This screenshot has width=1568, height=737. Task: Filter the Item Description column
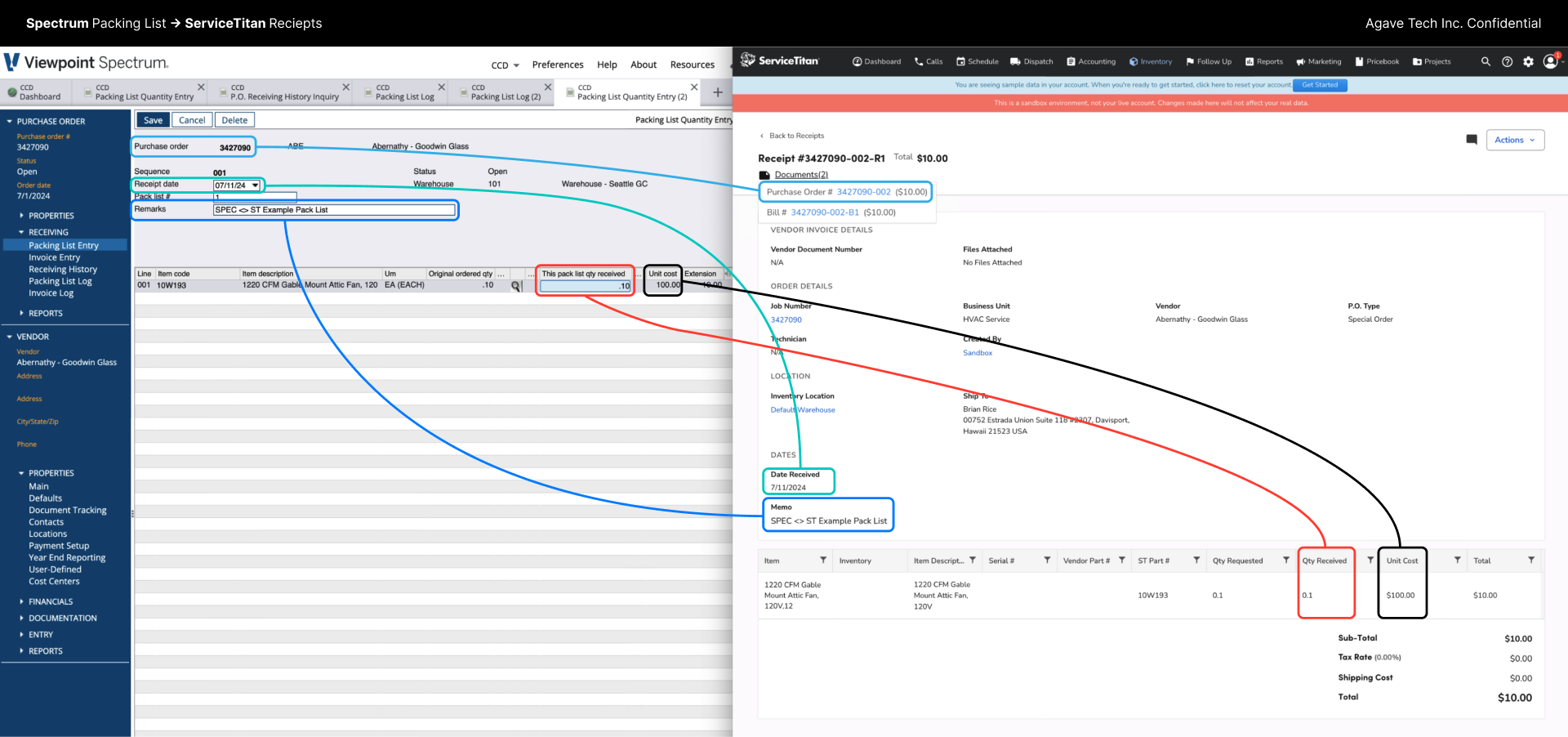pyautogui.click(x=973, y=560)
